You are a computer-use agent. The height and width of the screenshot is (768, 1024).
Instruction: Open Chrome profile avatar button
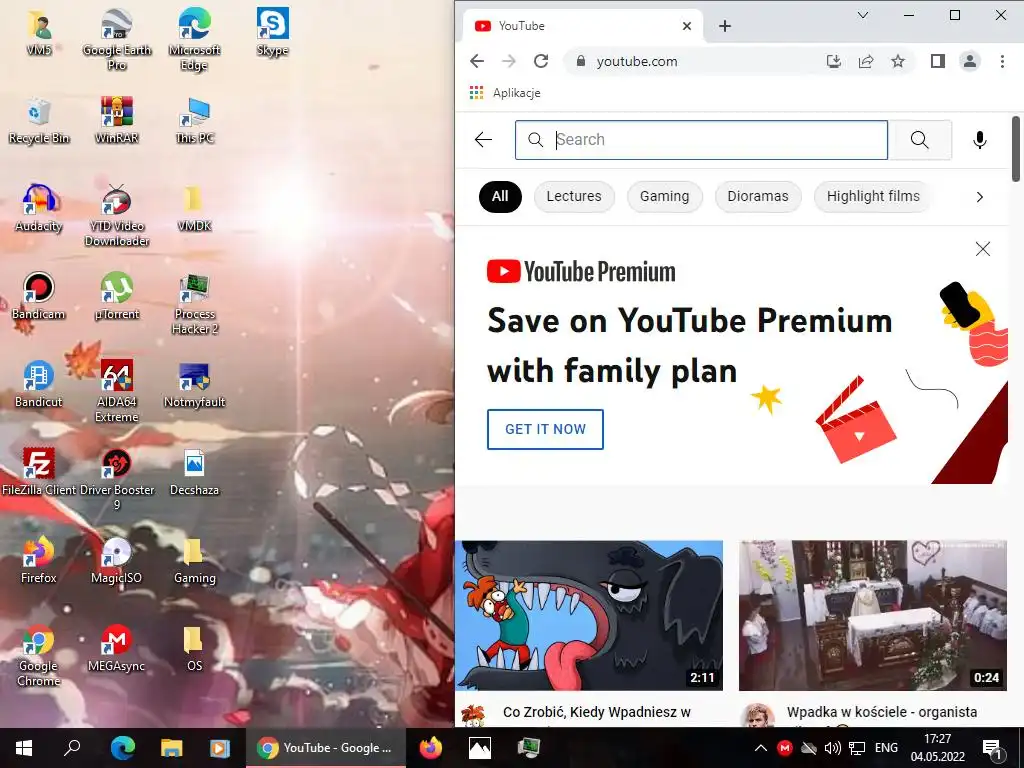970,61
